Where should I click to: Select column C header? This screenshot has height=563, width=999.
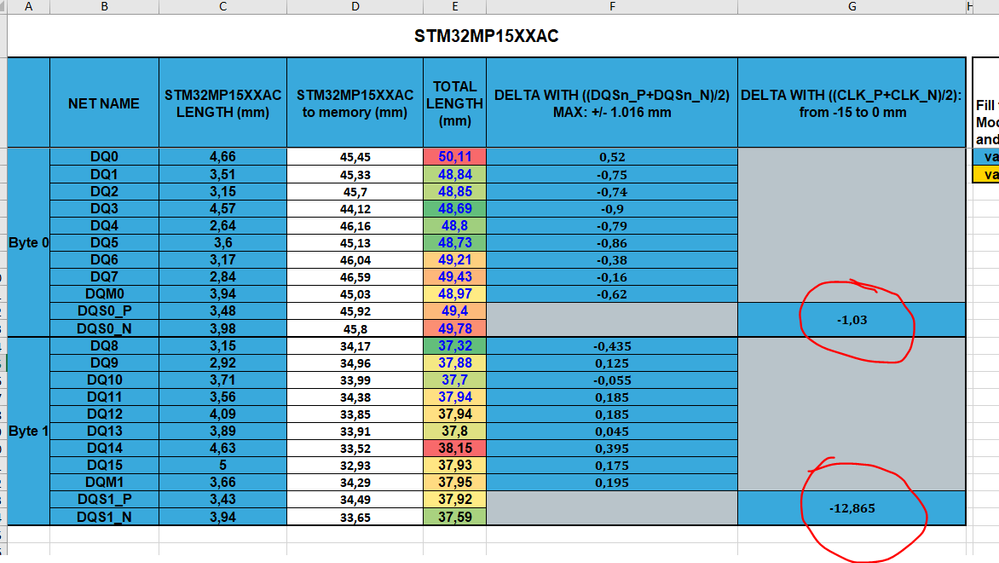[222, 6]
